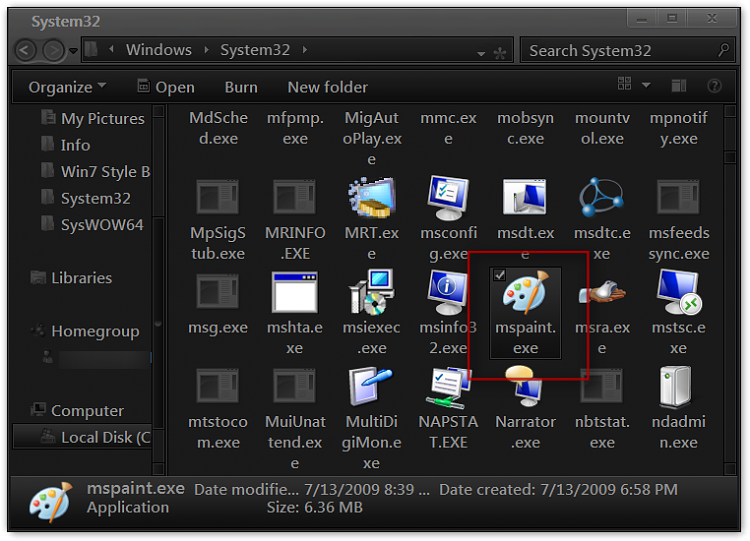Click the arrow left of Windows breadcrumb

[111, 49]
